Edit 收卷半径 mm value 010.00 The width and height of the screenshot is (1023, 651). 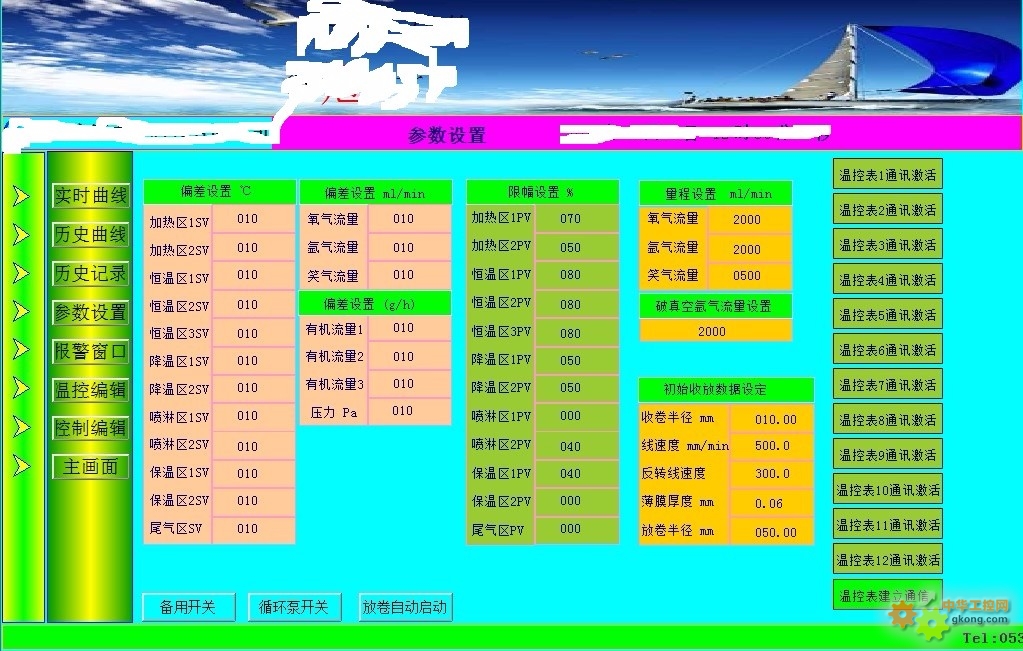(x=771, y=419)
